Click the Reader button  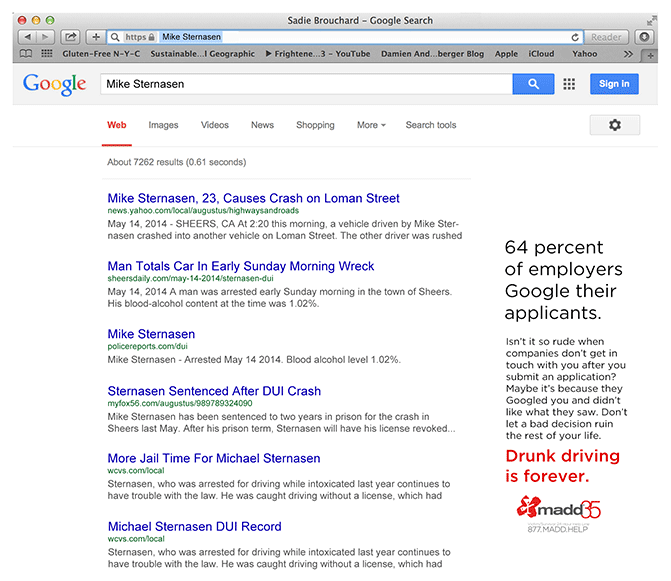click(606, 37)
